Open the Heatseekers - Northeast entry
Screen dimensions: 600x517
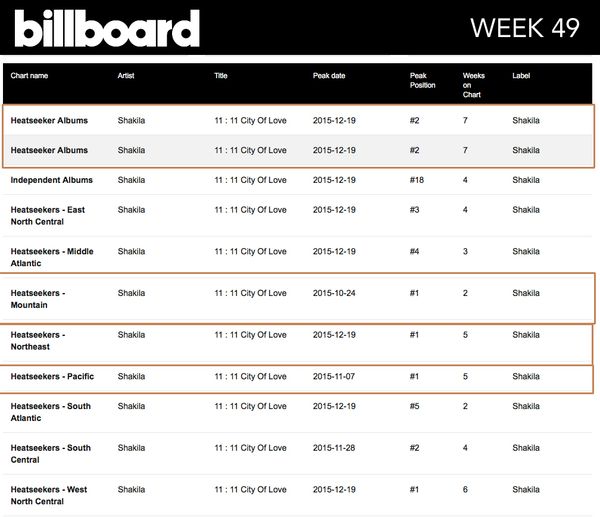(x=38, y=341)
